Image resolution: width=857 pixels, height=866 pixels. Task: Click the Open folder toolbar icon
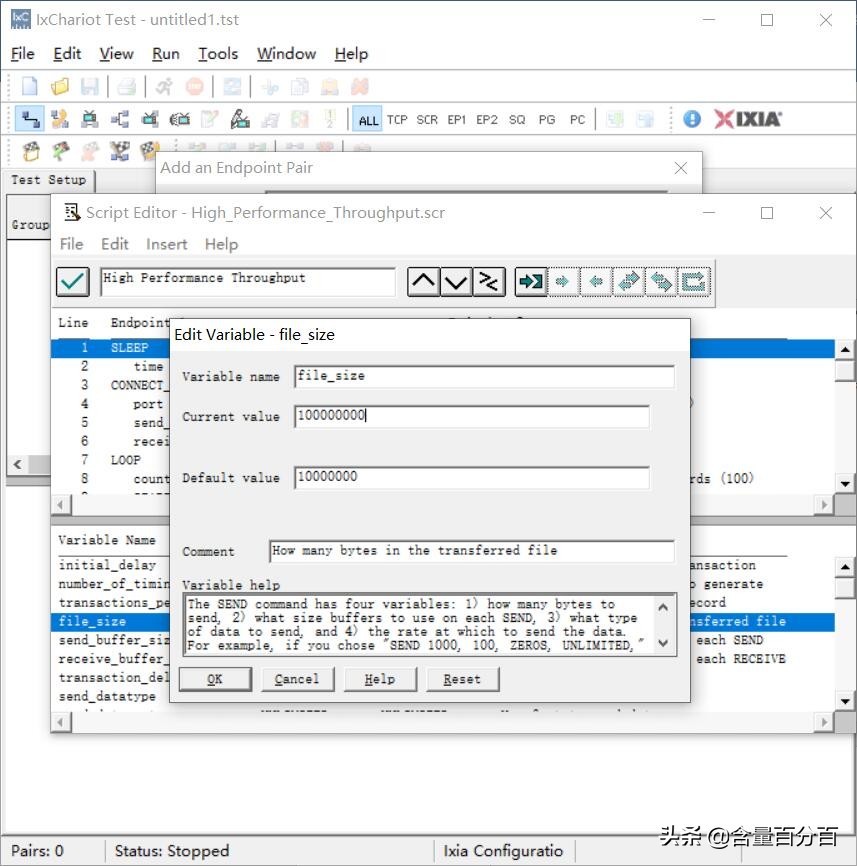pos(60,87)
